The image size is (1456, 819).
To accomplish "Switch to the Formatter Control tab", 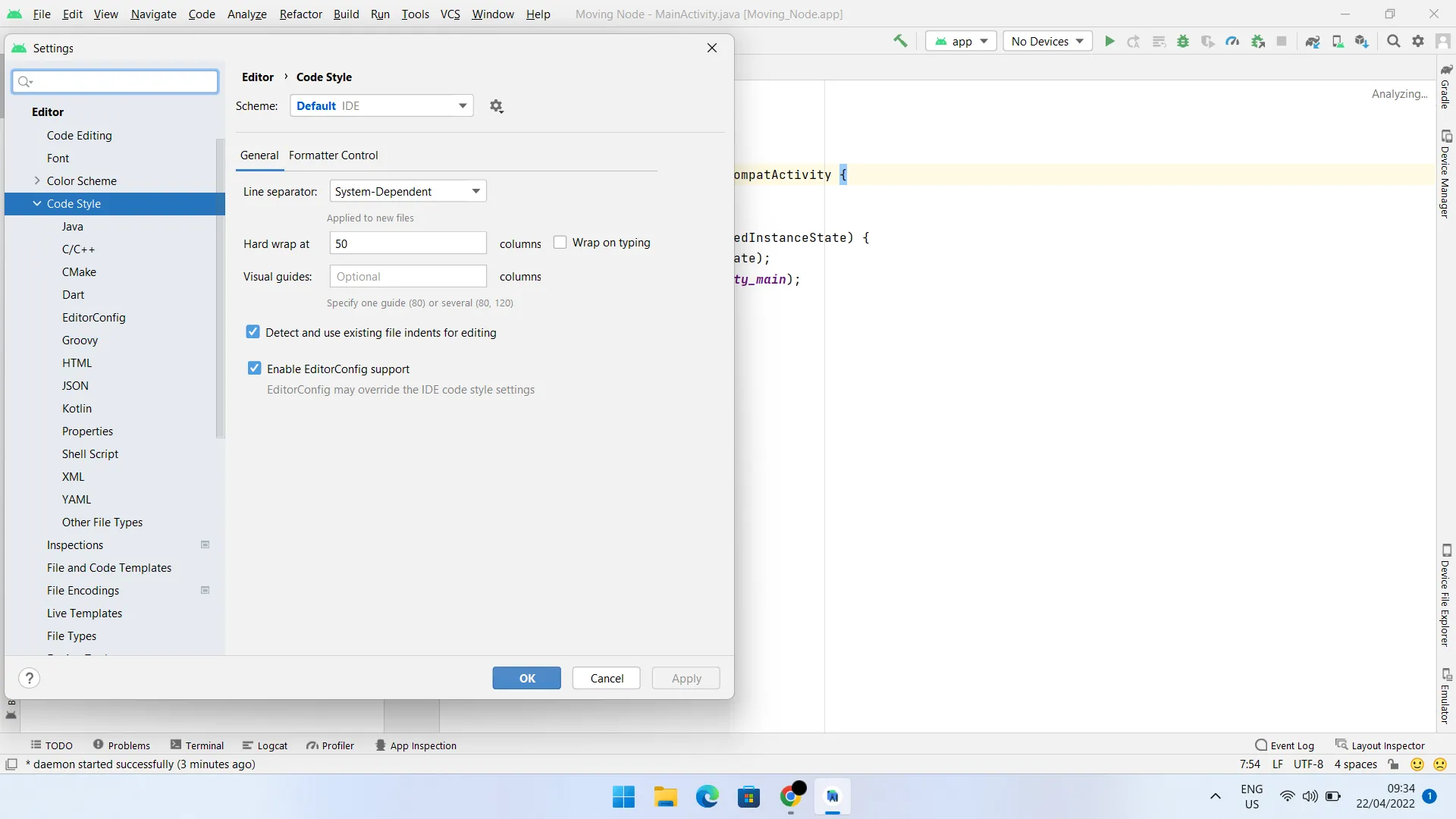I will pos(333,155).
